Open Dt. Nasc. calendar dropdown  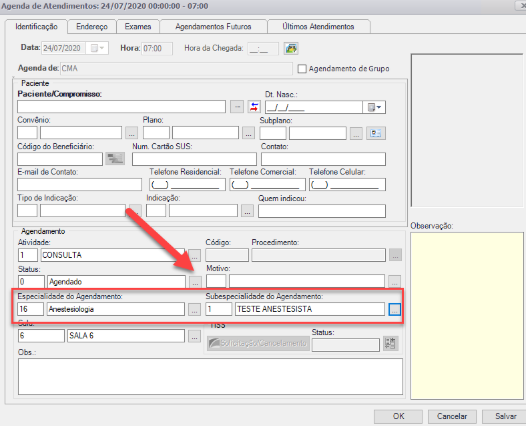point(374,107)
